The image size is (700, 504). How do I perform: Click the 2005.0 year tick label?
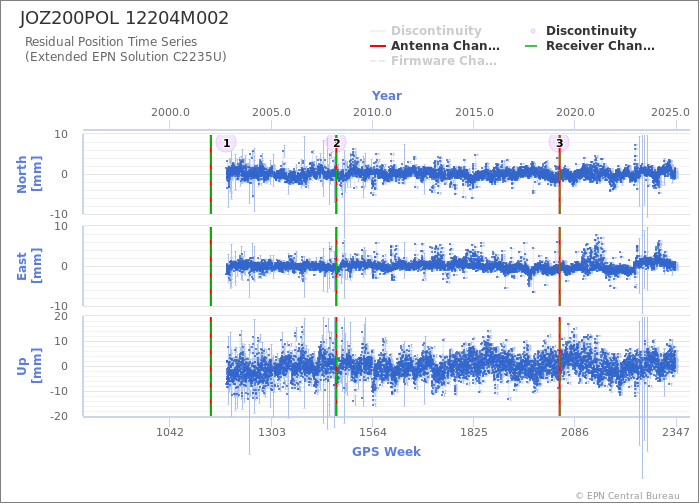271,112
